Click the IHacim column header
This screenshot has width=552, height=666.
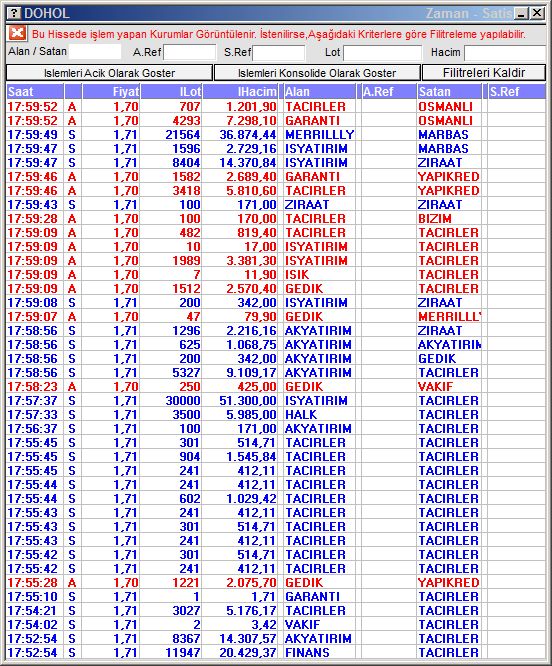(240, 92)
